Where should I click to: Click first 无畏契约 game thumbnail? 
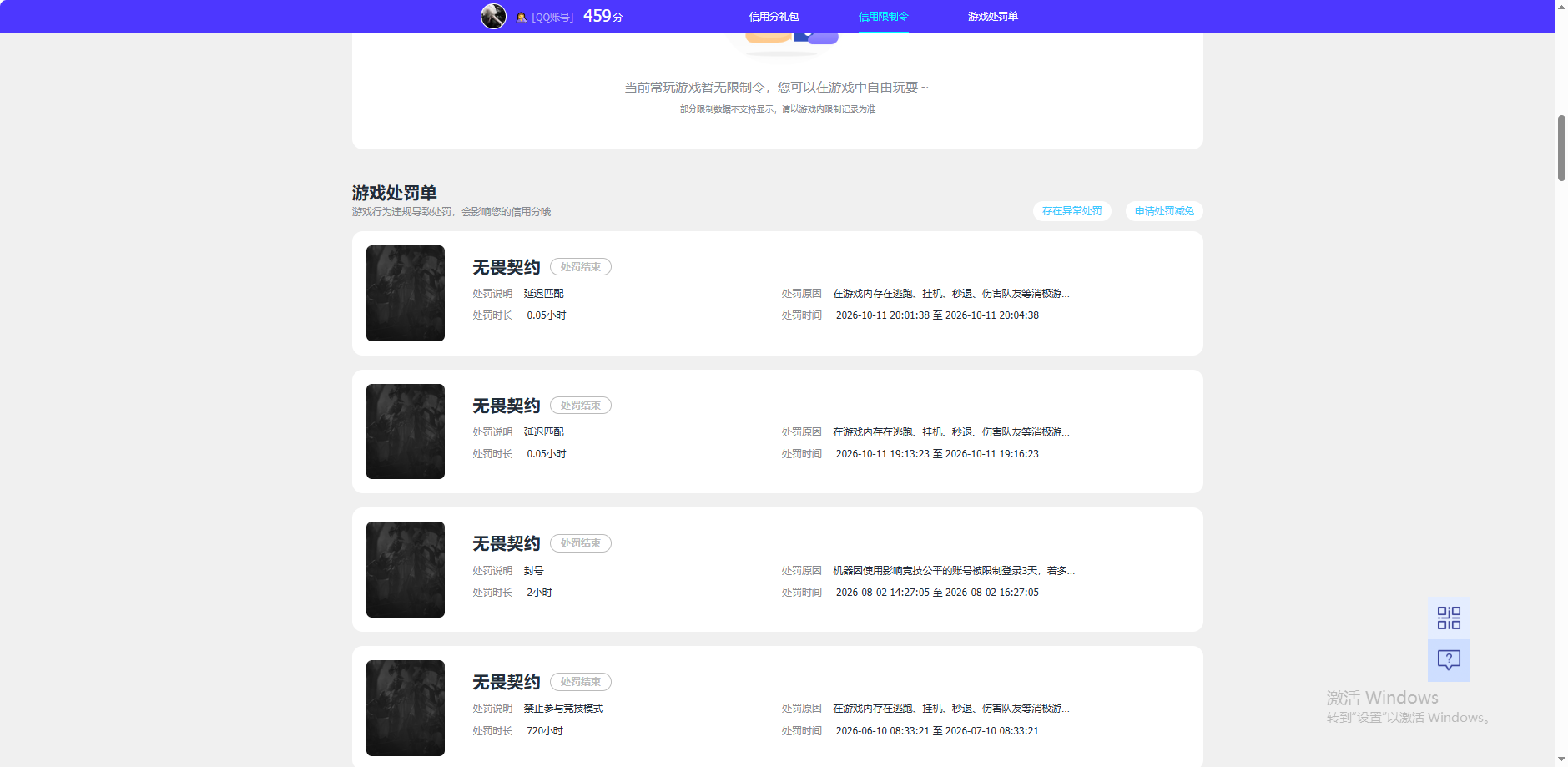pos(406,293)
